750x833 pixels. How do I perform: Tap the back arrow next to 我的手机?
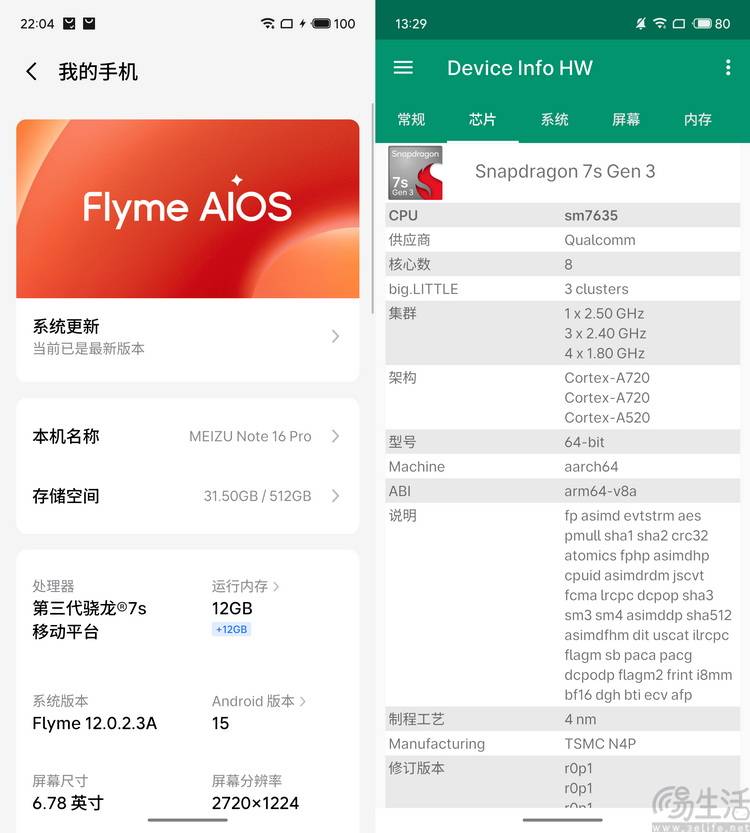pyautogui.click(x=32, y=71)
